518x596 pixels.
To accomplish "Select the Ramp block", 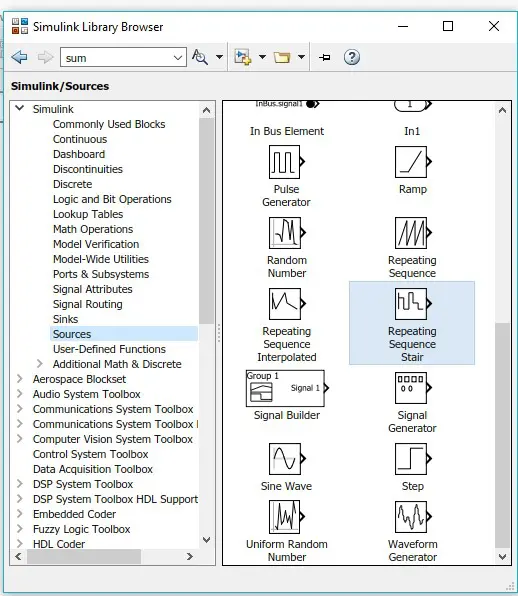I will point(412,170).
